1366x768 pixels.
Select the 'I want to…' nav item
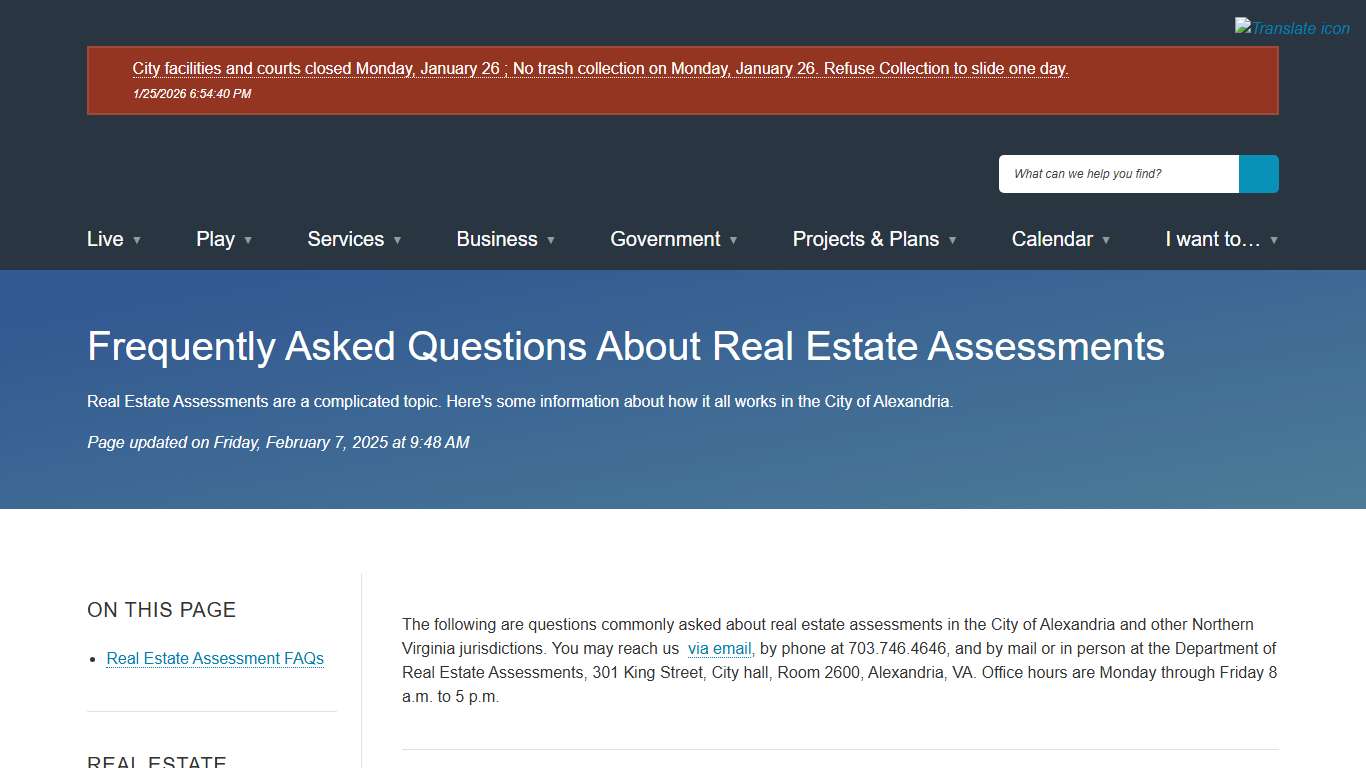point(1212,239)
